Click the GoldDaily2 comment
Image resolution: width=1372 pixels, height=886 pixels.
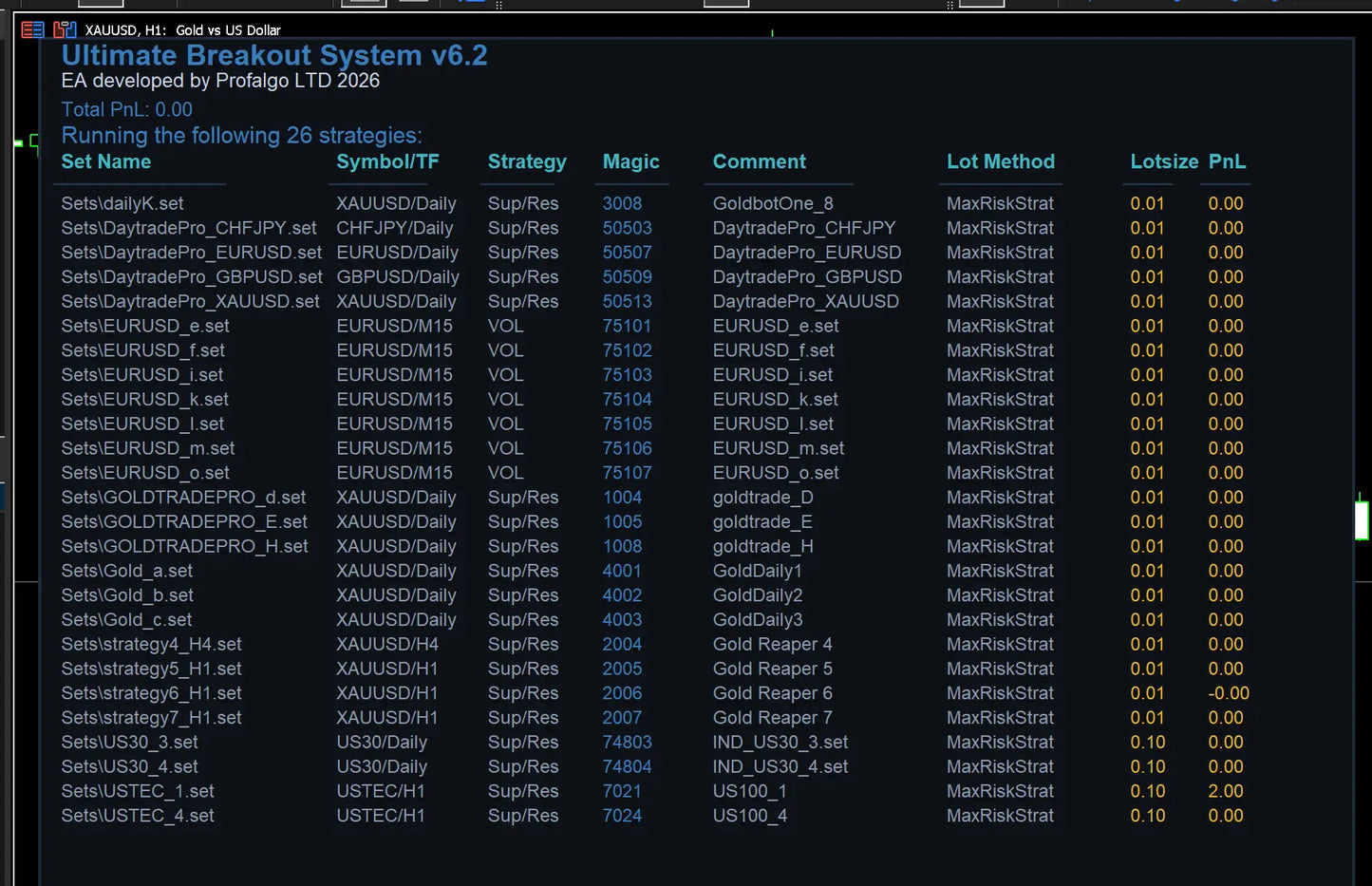point(758,595)
